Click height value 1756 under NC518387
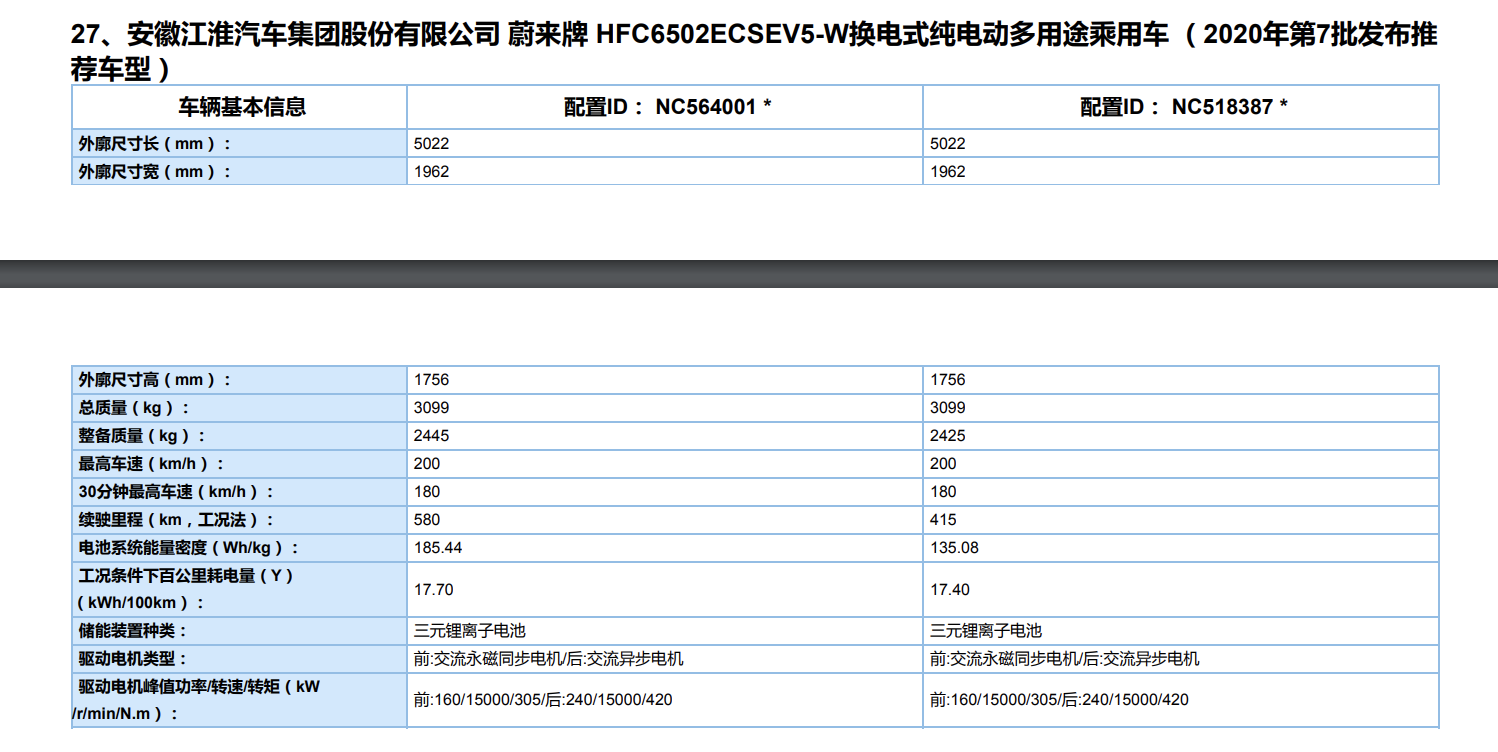Viewport: 1498px width, 752px height. [948, 380]
